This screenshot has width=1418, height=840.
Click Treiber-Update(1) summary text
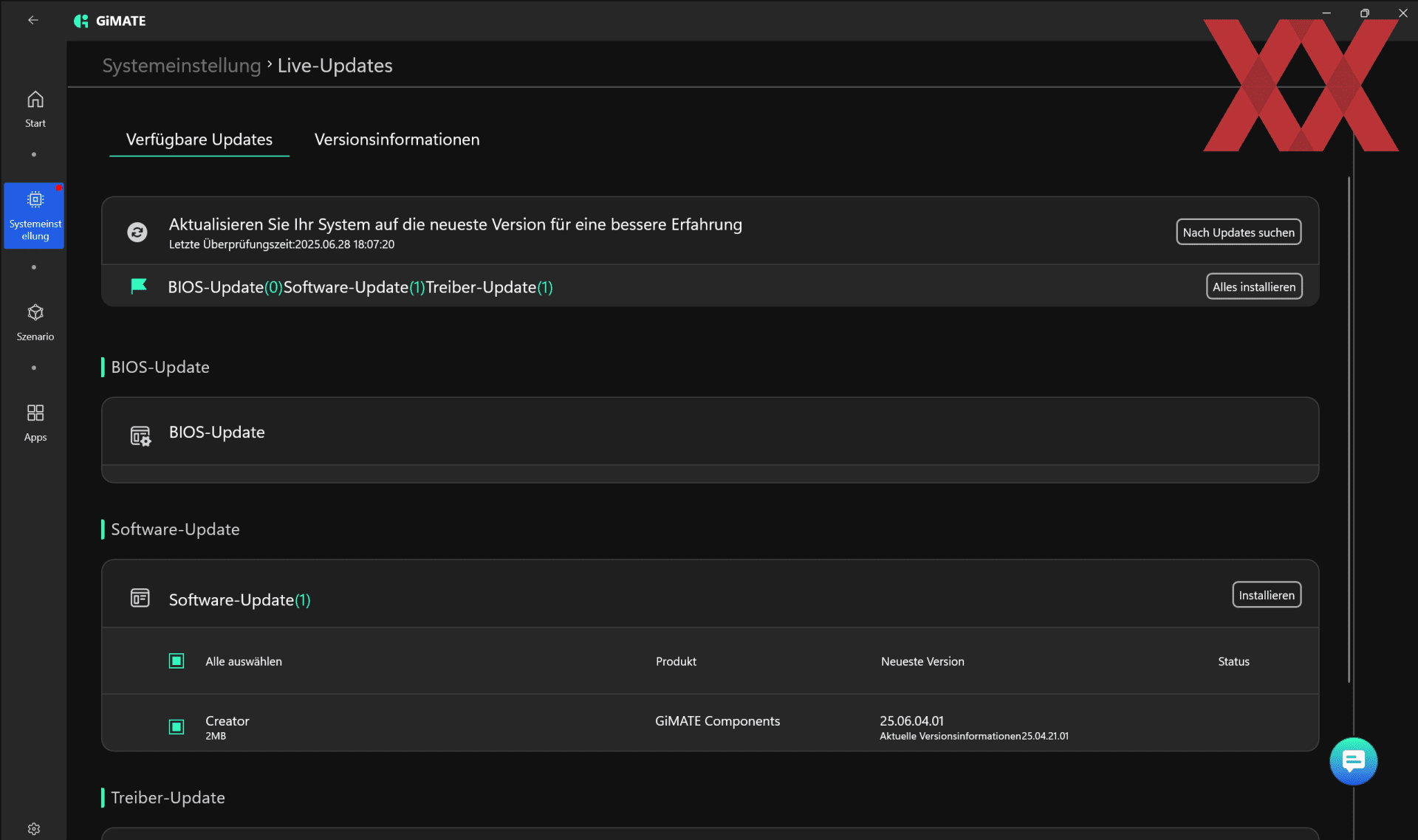click(489, 287)
